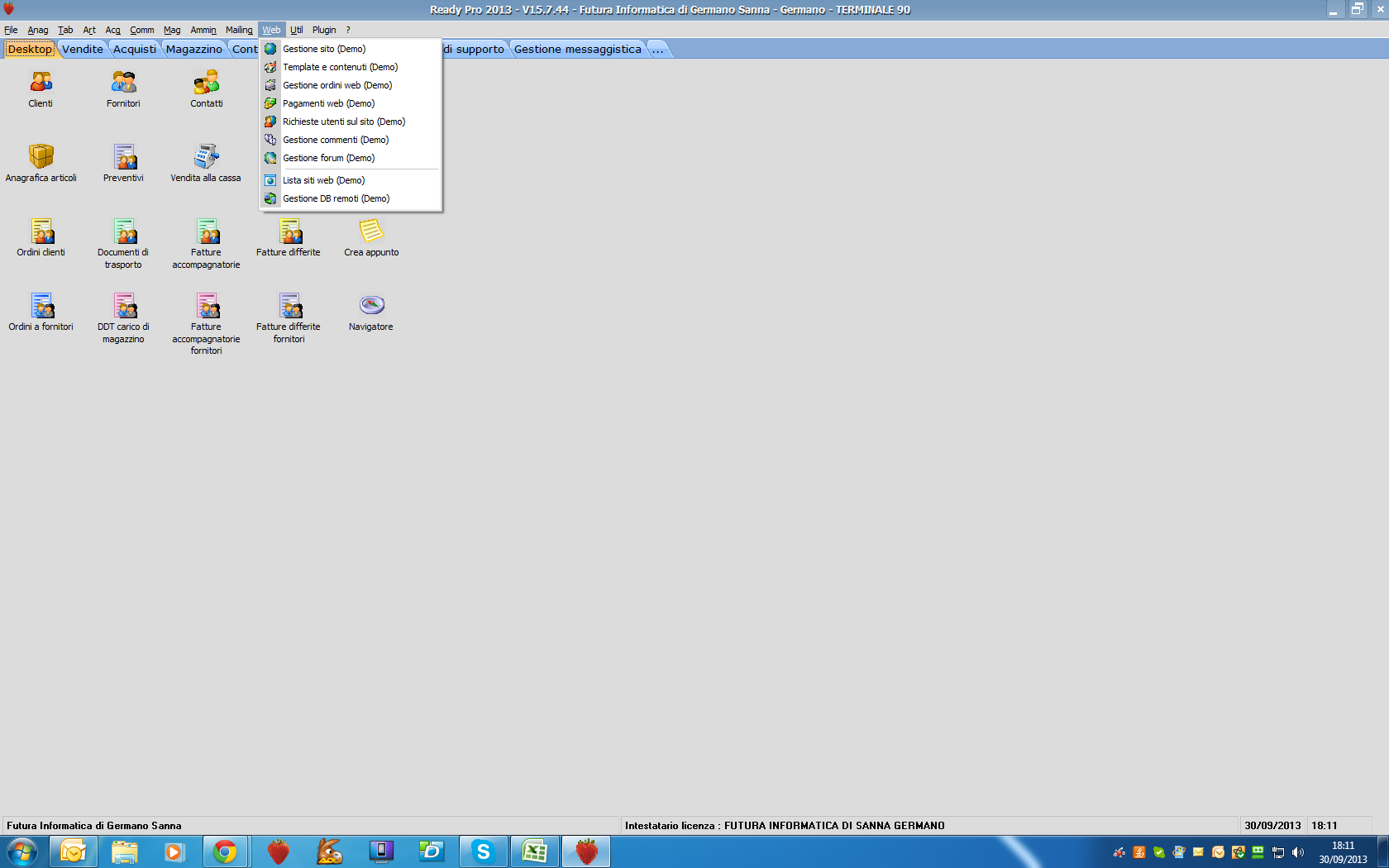Switch to Gestione messaggistica tab
The image size is (1389, 868).
pos(578,49)
